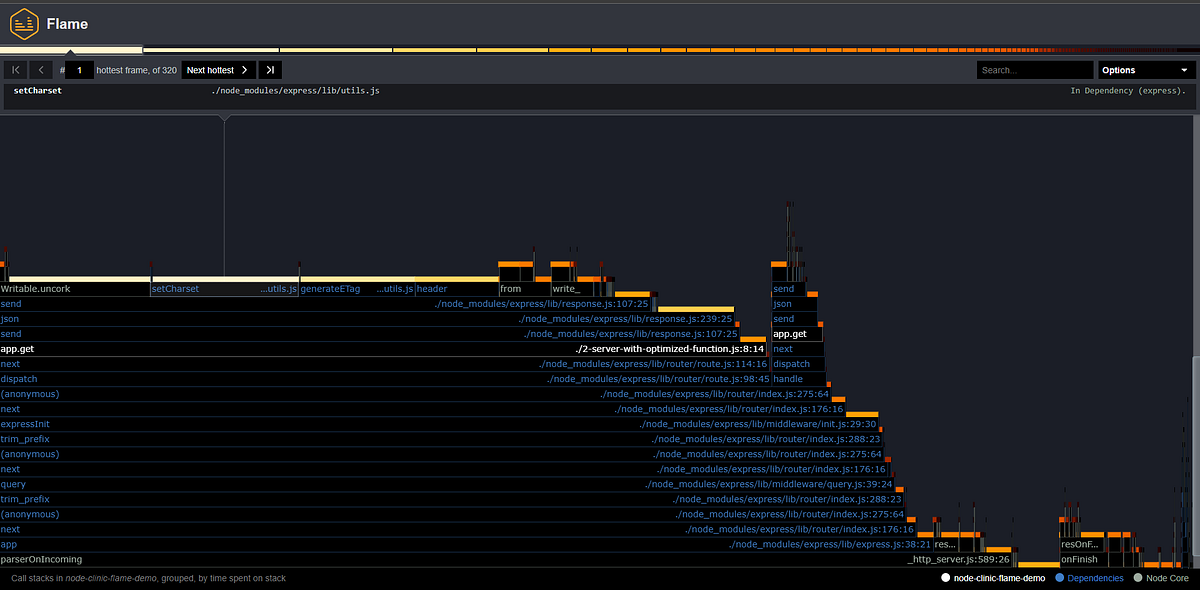Click the ./node_modules/express/lib/utils.js path in info bar
Screen dimensions: 1200x590
[x=295, y=91]
